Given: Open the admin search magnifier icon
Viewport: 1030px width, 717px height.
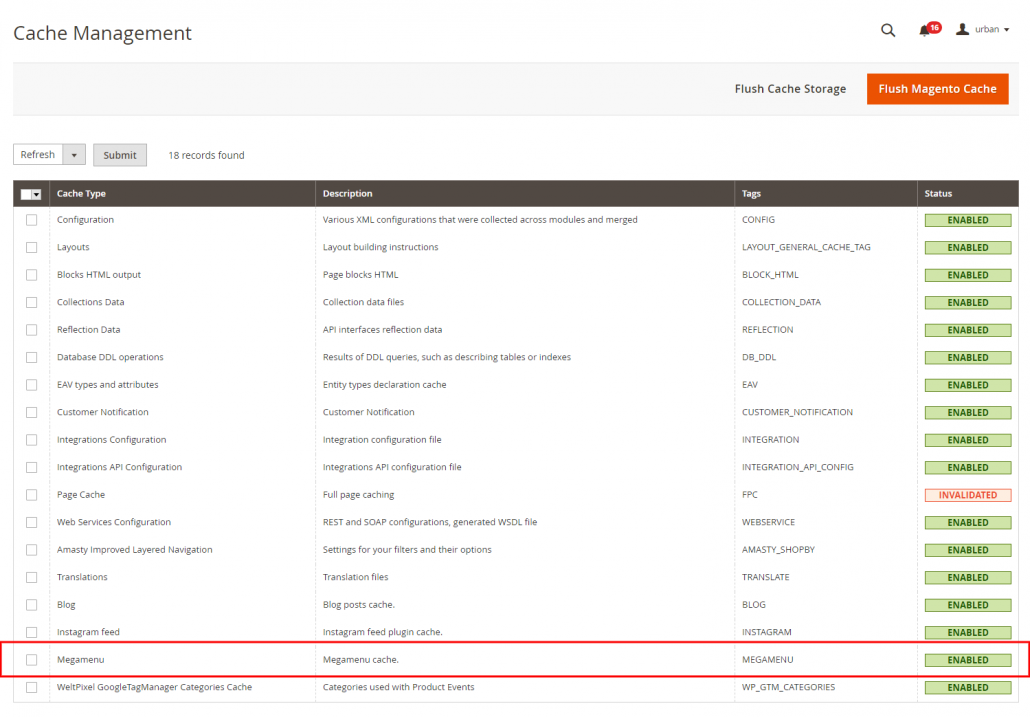Looking at the screenshot, I should (x=888, y=30).
